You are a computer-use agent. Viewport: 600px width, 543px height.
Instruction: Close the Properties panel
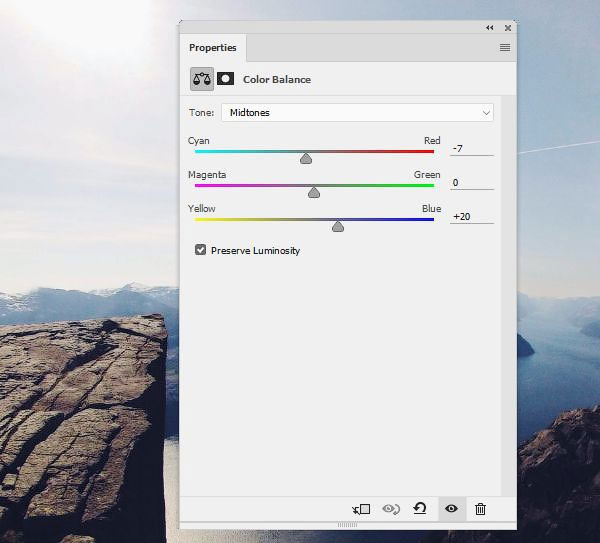508,28
